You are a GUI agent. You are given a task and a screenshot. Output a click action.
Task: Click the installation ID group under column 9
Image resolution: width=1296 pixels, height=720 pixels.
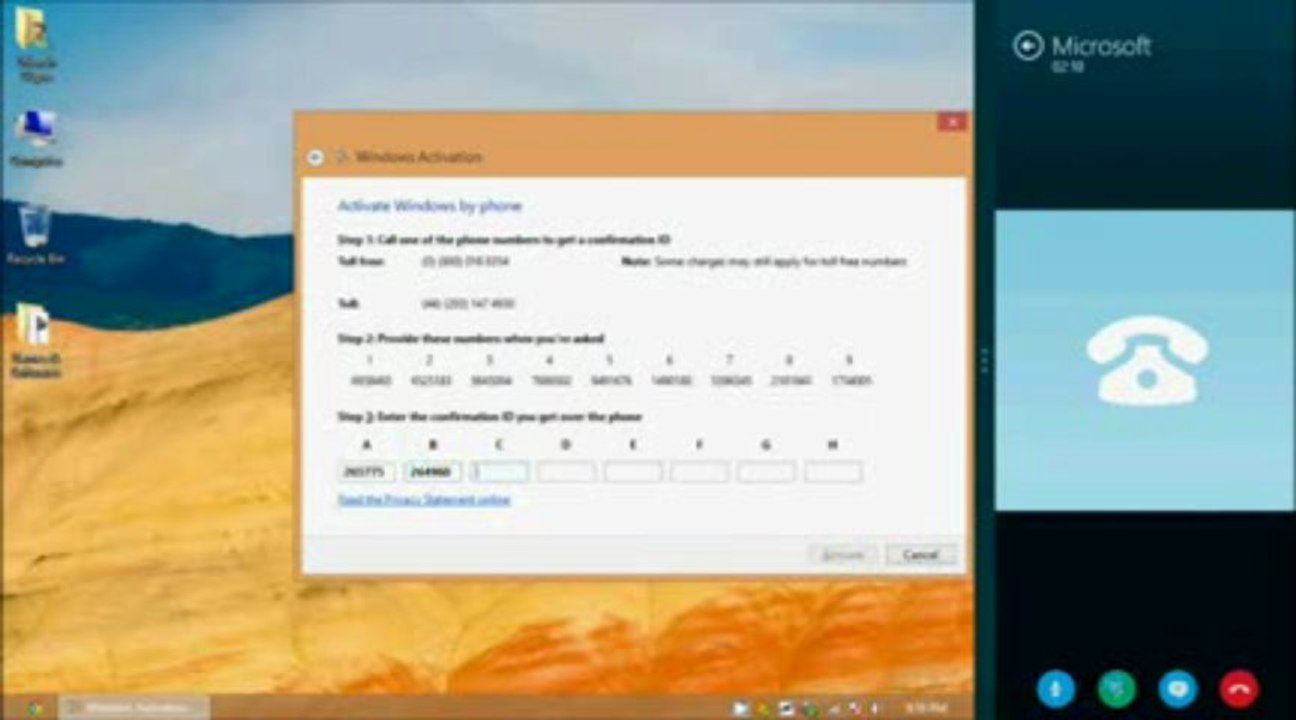tap(851, 381)
